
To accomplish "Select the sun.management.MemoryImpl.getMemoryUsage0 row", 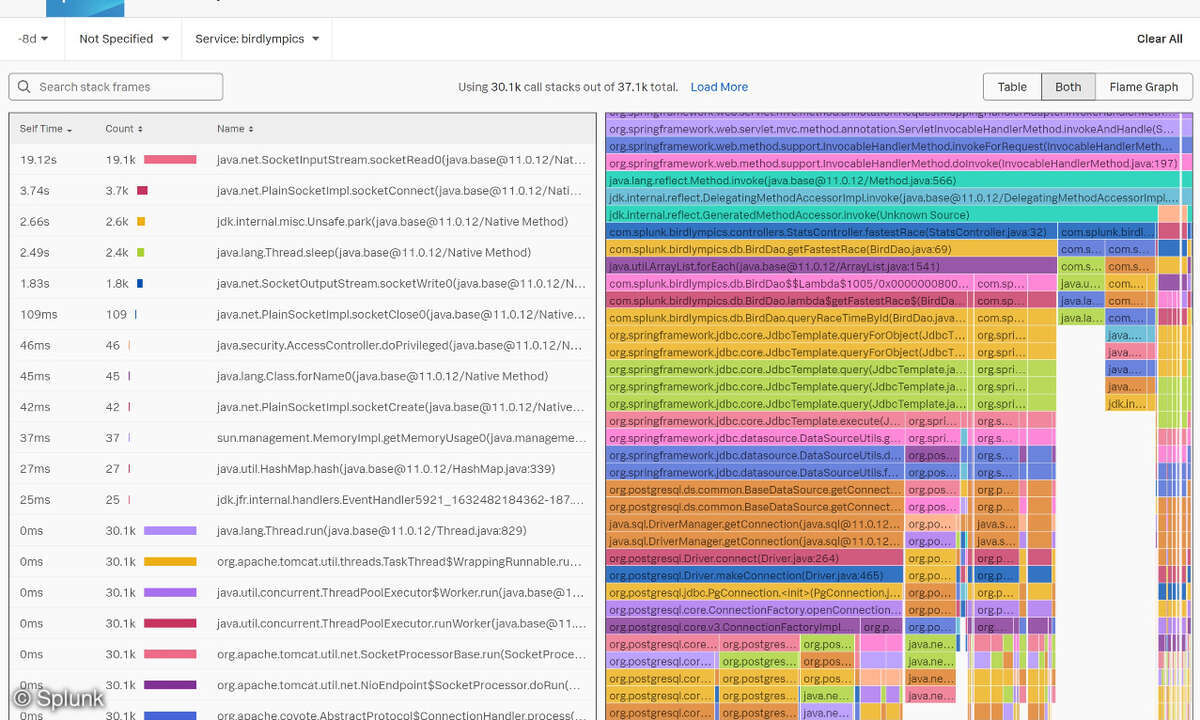I will 303,438.
